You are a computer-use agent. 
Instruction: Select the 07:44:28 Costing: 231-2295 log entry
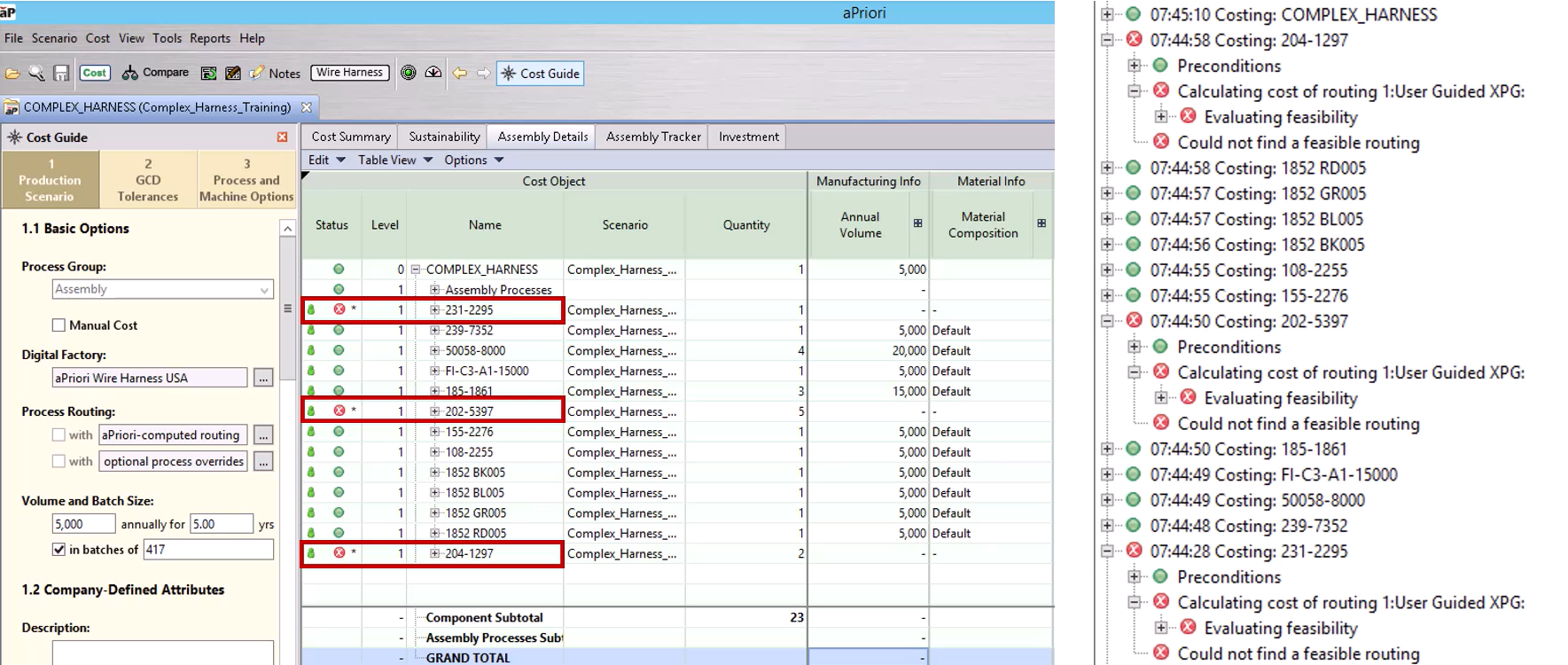click(x=1249, y=552)
